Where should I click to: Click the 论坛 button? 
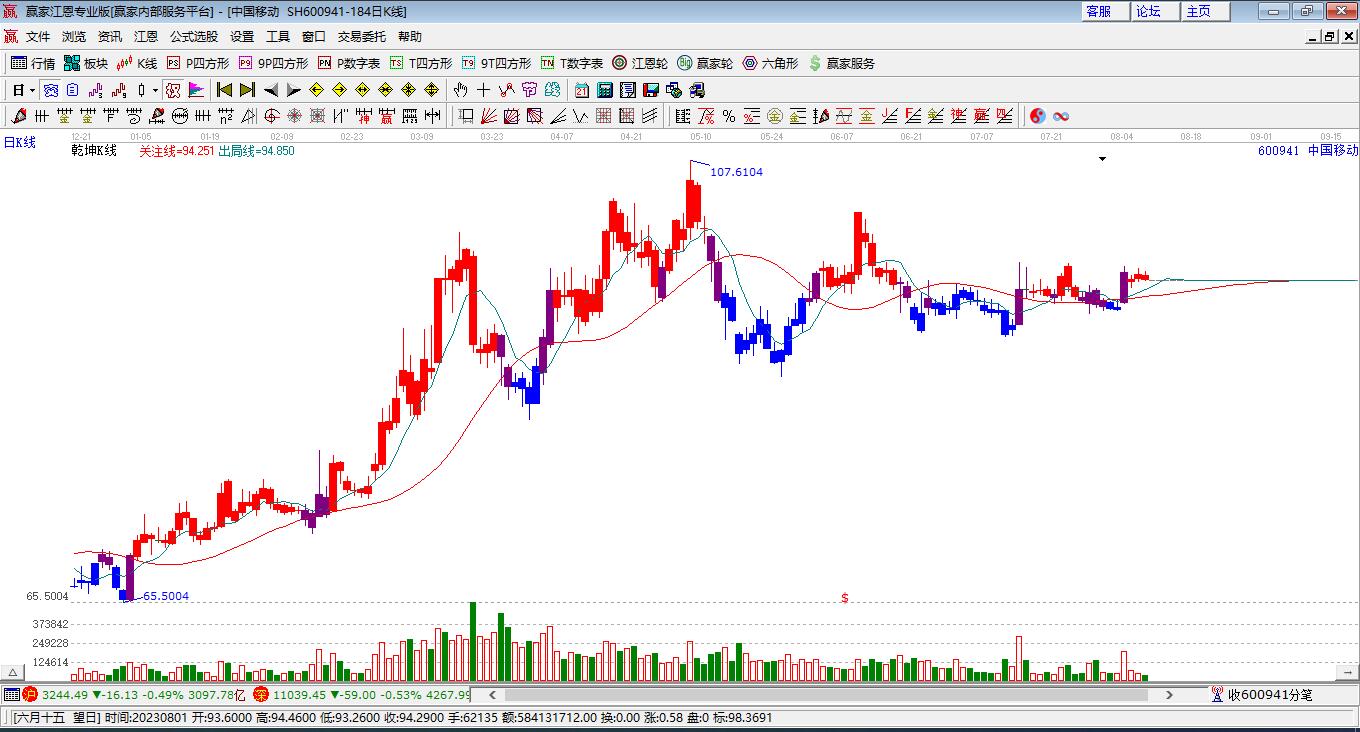pos(1155,11)
